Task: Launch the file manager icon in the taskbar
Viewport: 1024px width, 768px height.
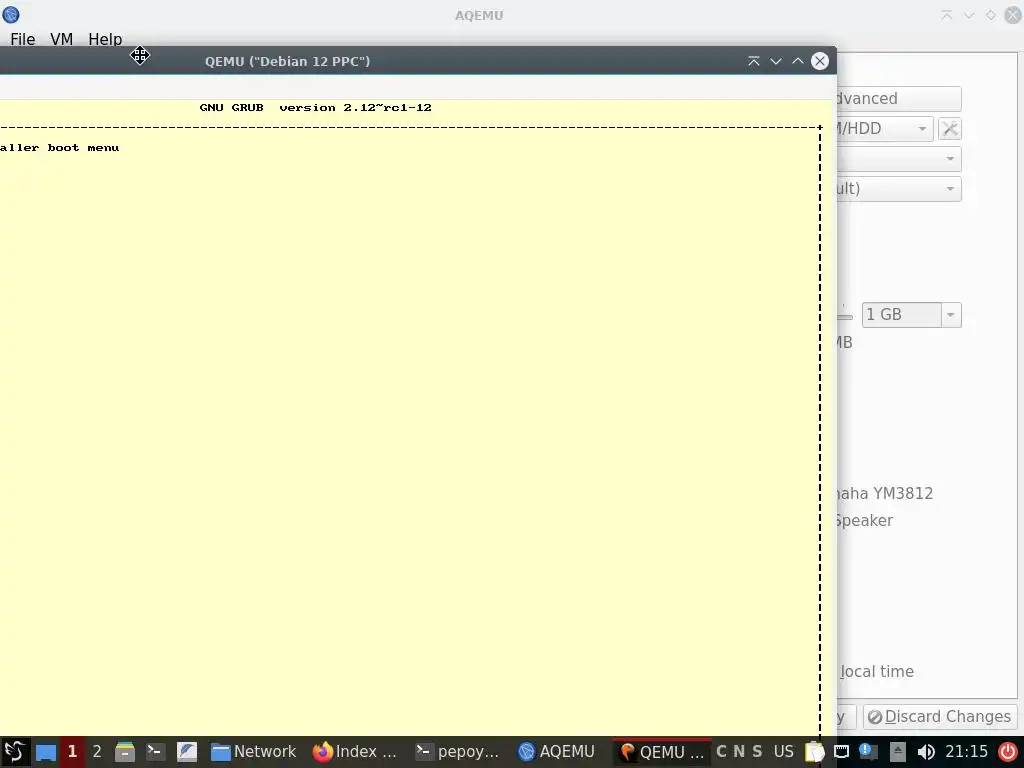Action: click(x=124, y=752)
